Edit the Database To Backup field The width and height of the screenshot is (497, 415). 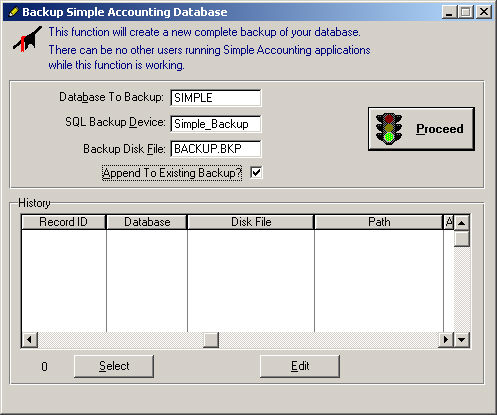pos(216,98)
